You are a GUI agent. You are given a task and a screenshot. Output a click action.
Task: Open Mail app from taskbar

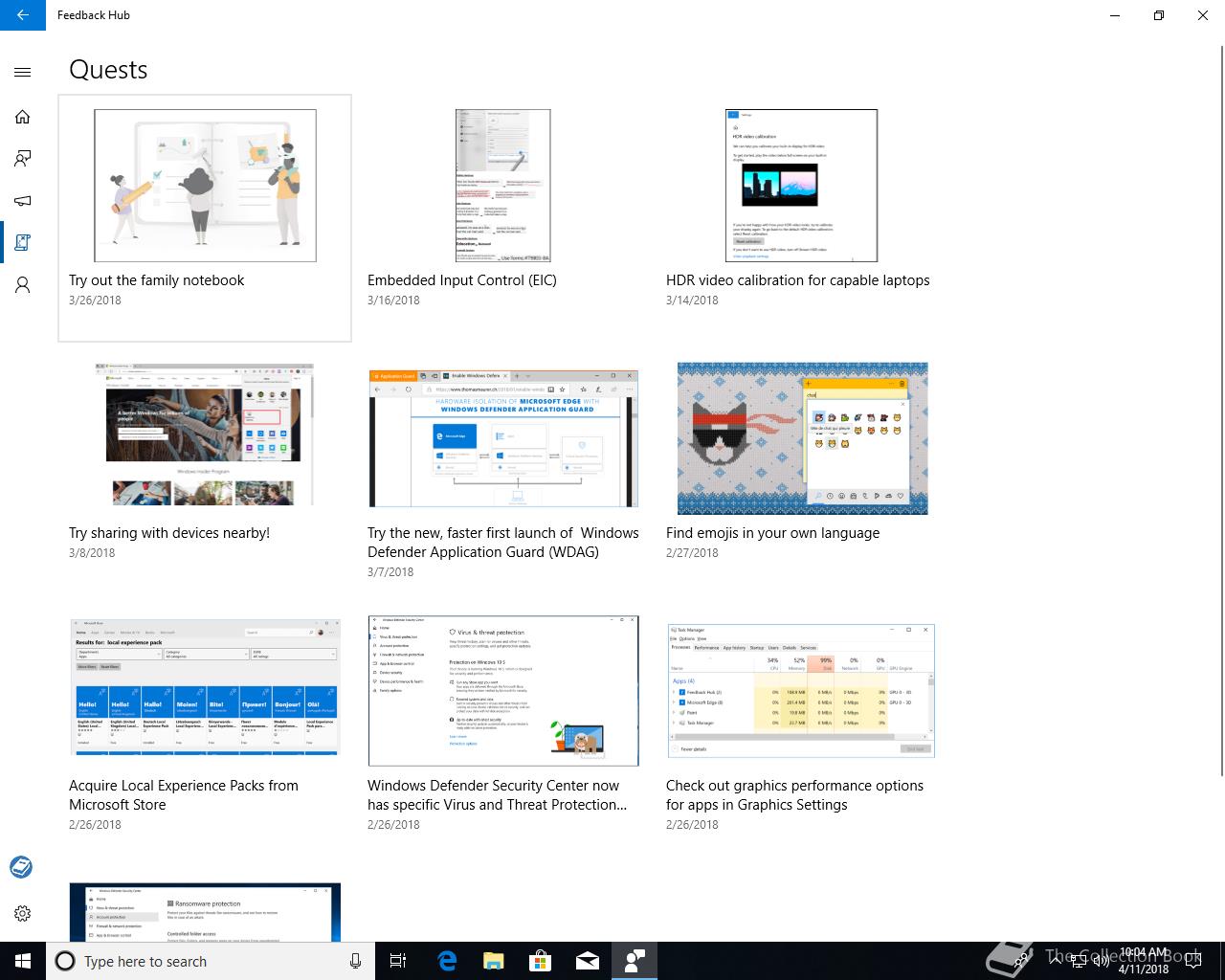pos(588,961)
